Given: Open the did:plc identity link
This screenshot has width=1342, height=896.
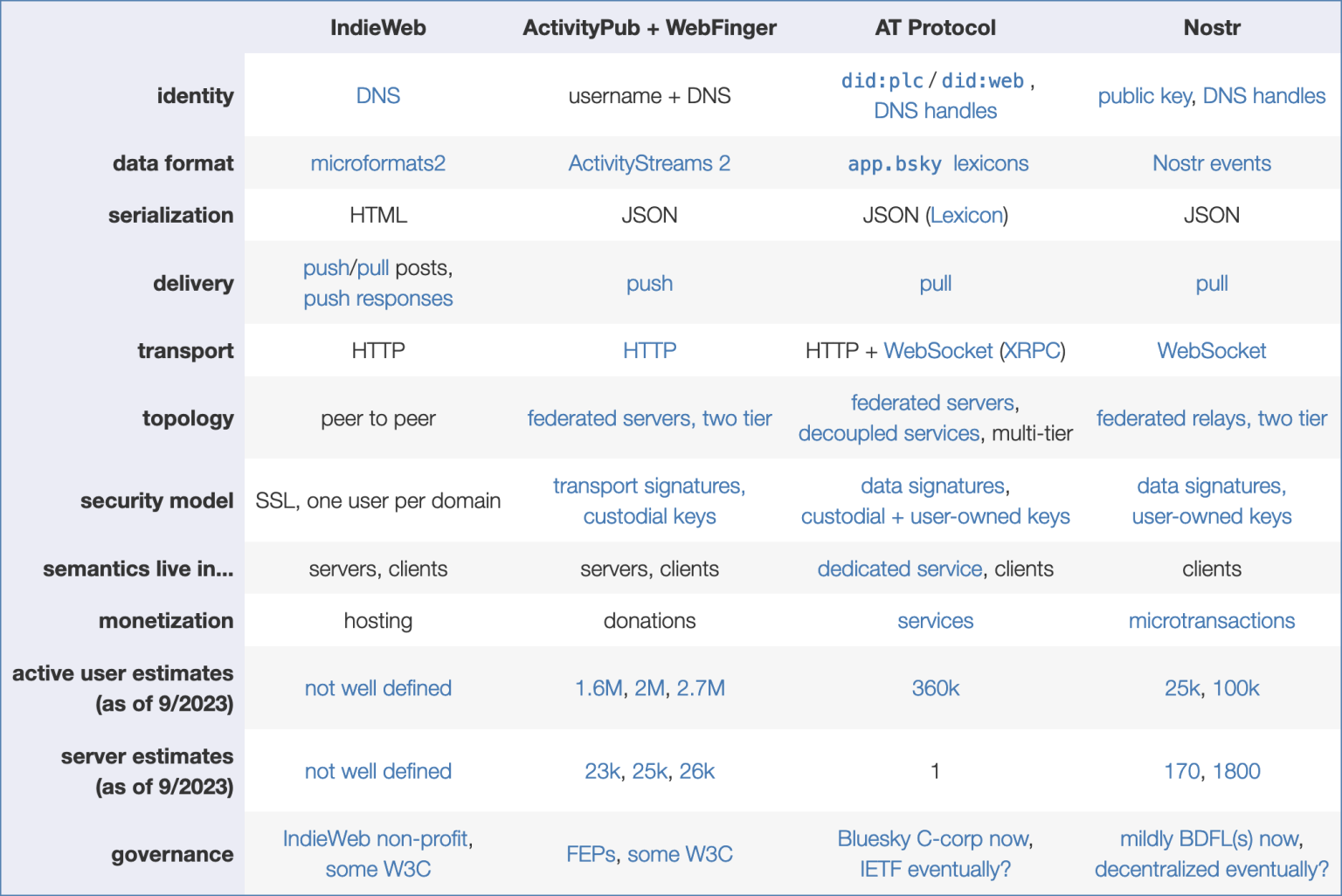Looking at the screenshot, I should coord(882,81).
